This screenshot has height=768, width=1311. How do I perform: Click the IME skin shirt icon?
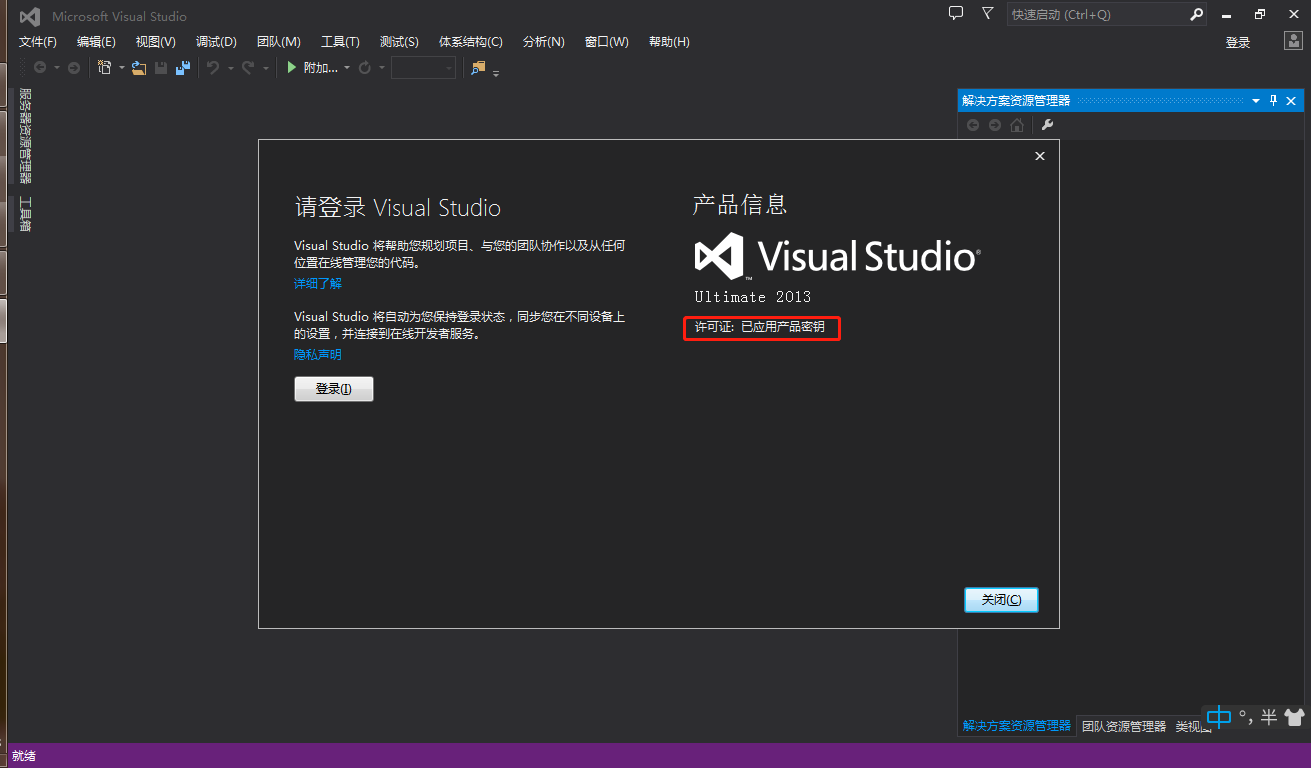(x=1294, y=717)
